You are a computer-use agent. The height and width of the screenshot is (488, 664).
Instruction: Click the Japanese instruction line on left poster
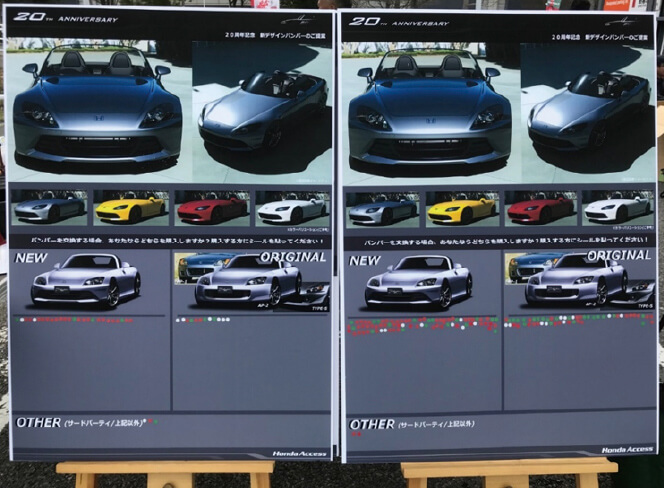[177, 241]
